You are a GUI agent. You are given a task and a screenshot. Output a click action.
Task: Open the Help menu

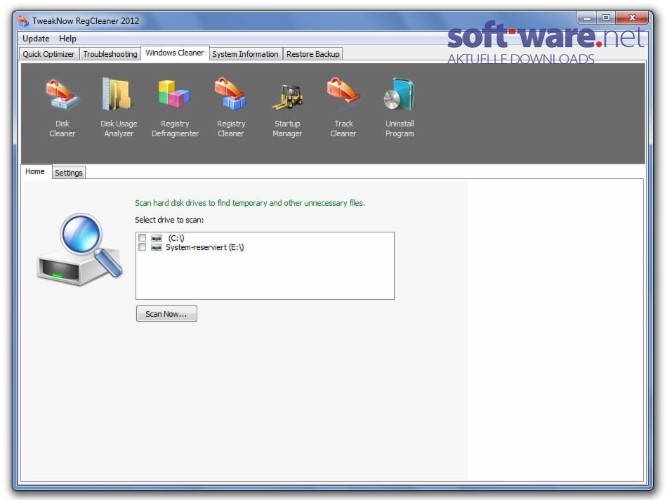(x=67, y=39)
